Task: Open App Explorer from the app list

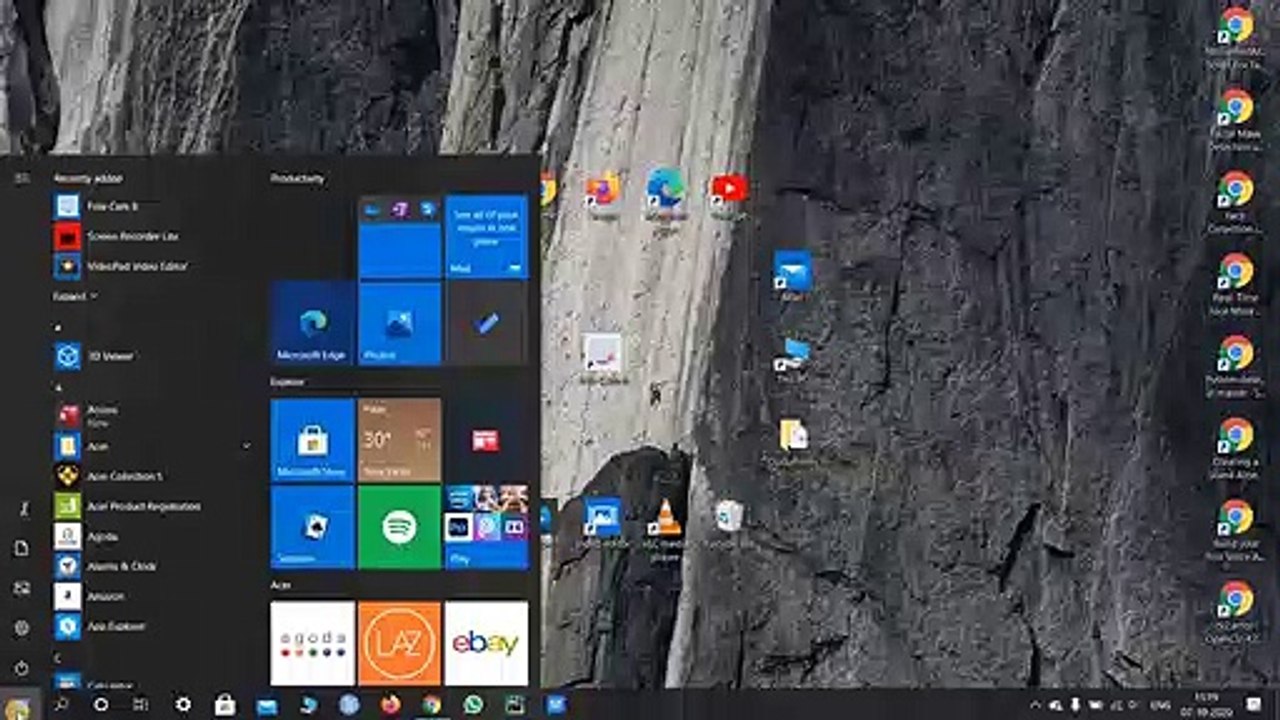Action: [147, 626]
